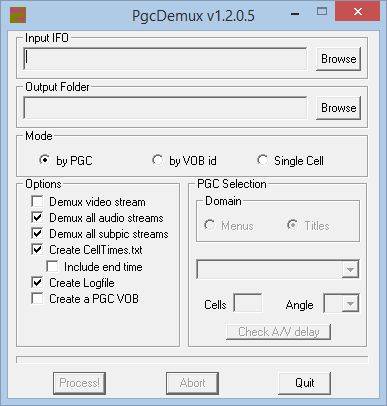
Task: Browse for the Input IFO file
Action: coord(338,59)
